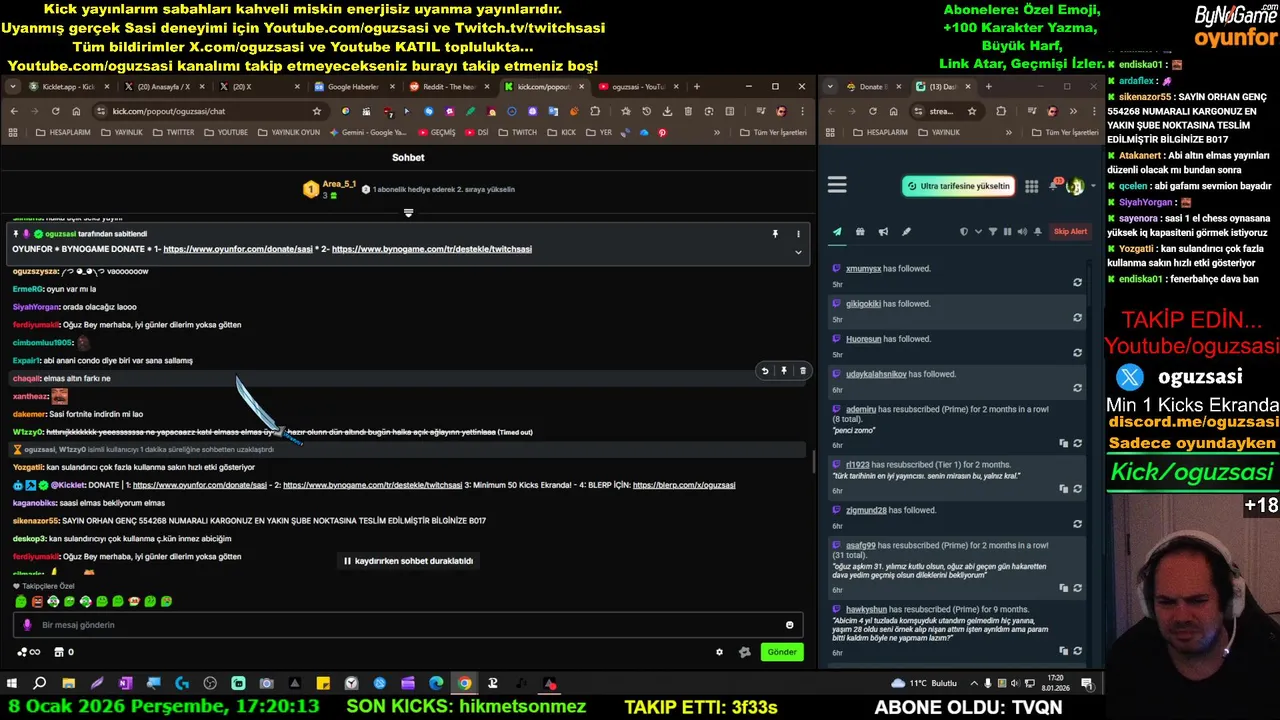Open the oyunfor.com donate link in the pinned message
The height and width of the screenshot is (720, 1280).
[x=238, y=249]
